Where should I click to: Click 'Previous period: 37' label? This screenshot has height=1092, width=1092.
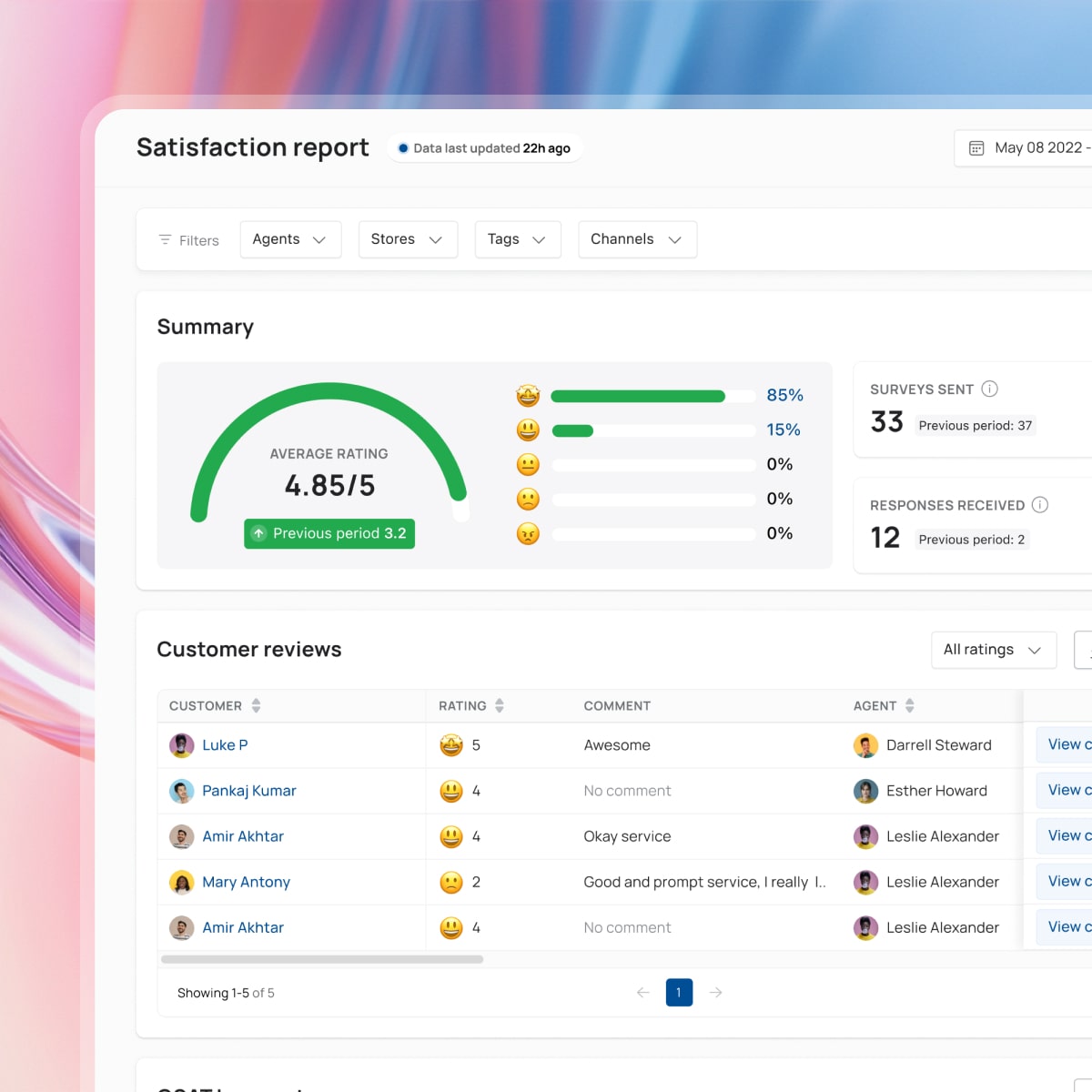pos(976,425)
